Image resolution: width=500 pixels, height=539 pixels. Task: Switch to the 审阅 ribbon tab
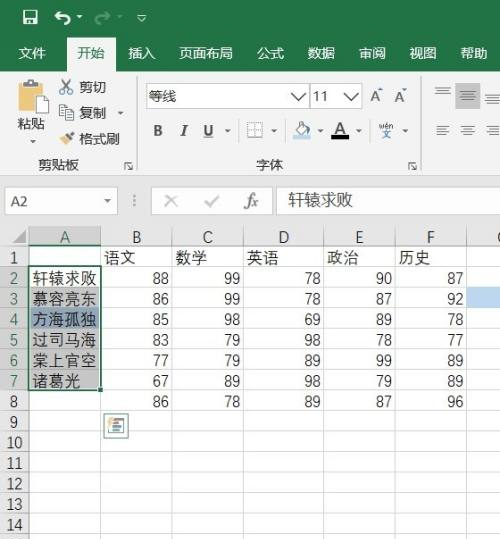(372, 53)
